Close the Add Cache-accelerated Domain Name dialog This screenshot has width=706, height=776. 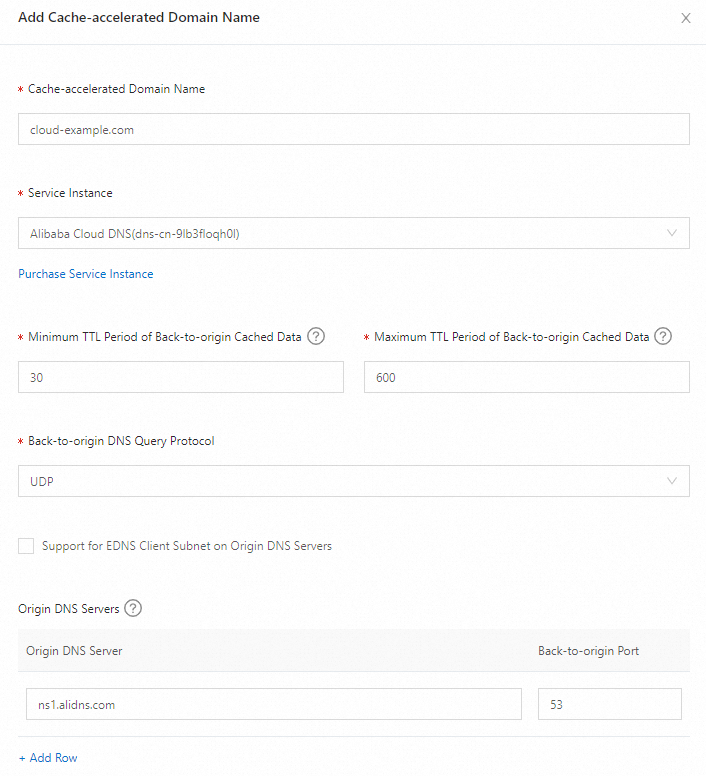pos(686,18)
